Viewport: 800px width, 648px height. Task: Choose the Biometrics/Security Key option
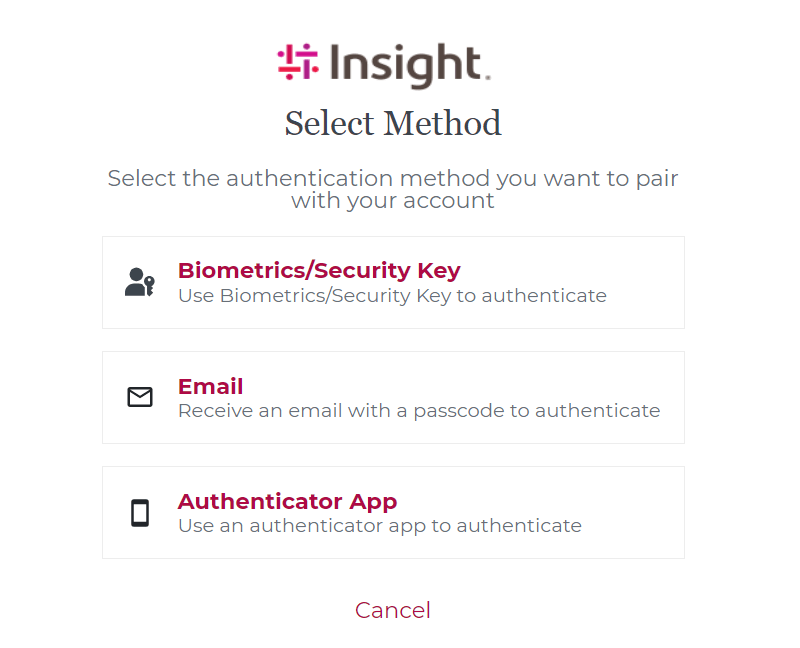coord(393,282)
